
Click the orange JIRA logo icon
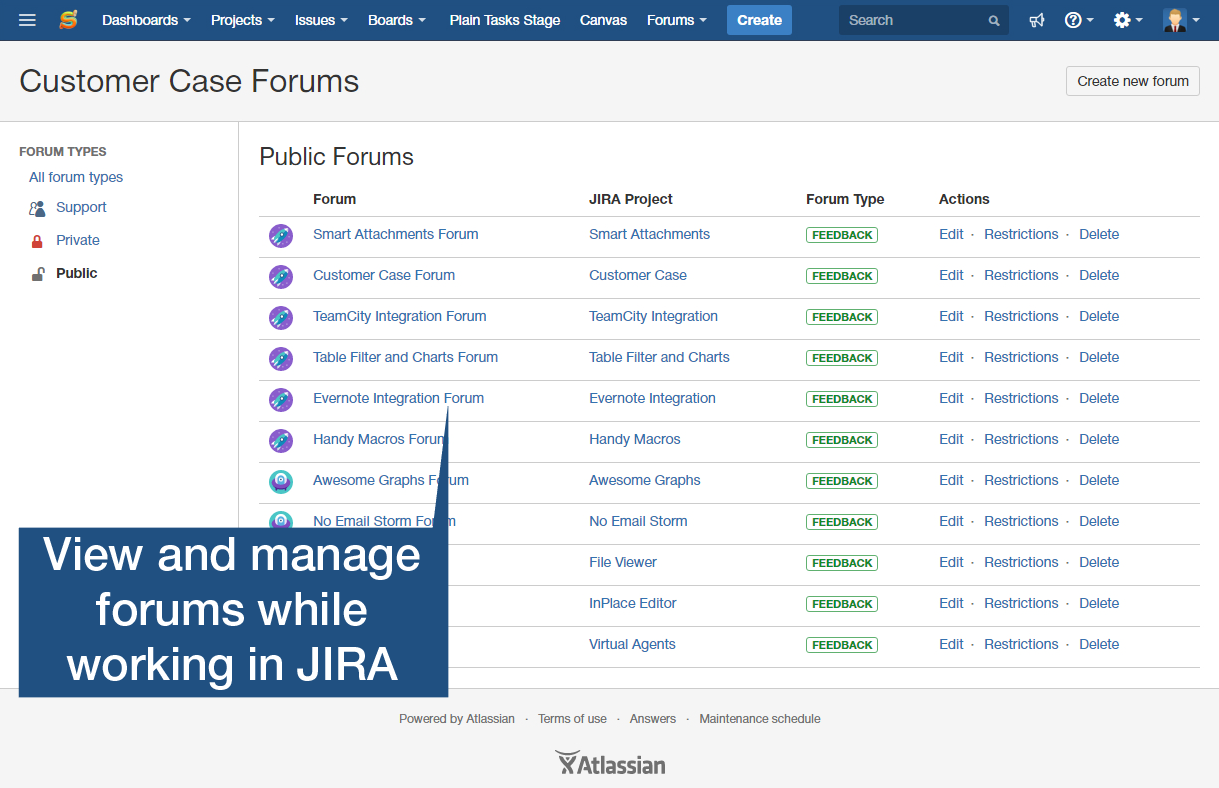[x=68, y=20]
